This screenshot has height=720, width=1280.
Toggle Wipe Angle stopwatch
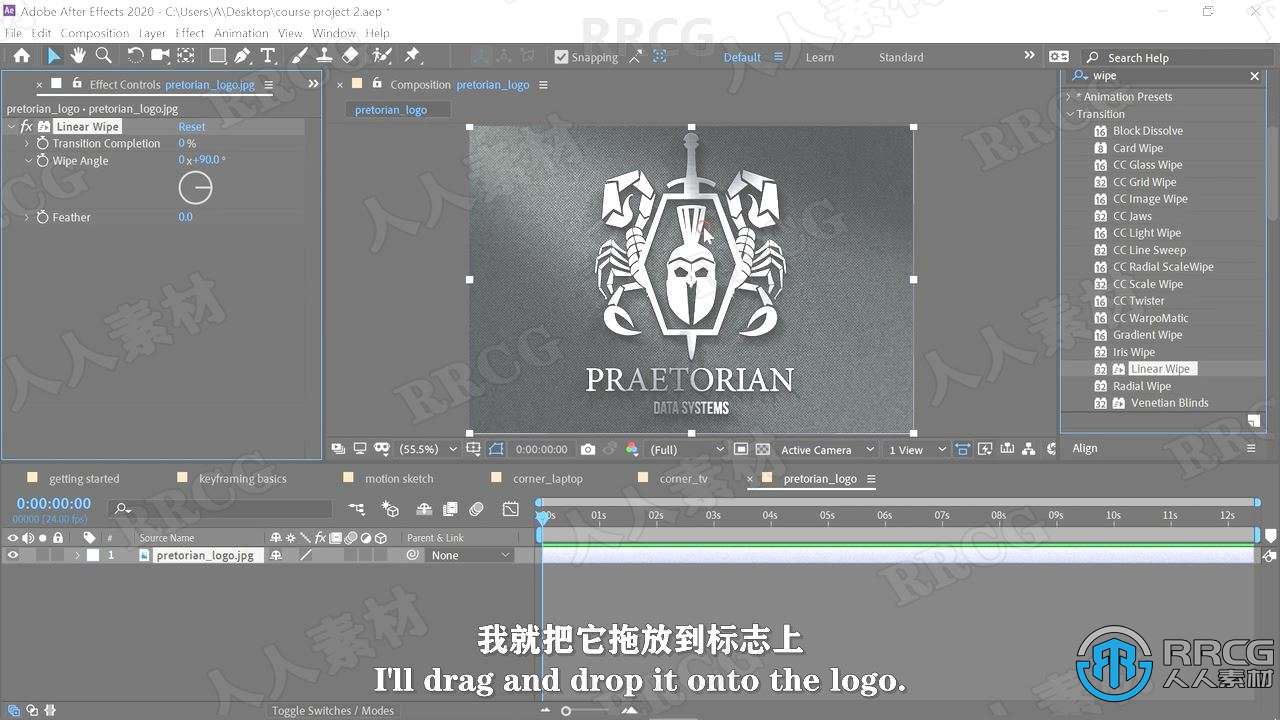(x=42, y=161)
